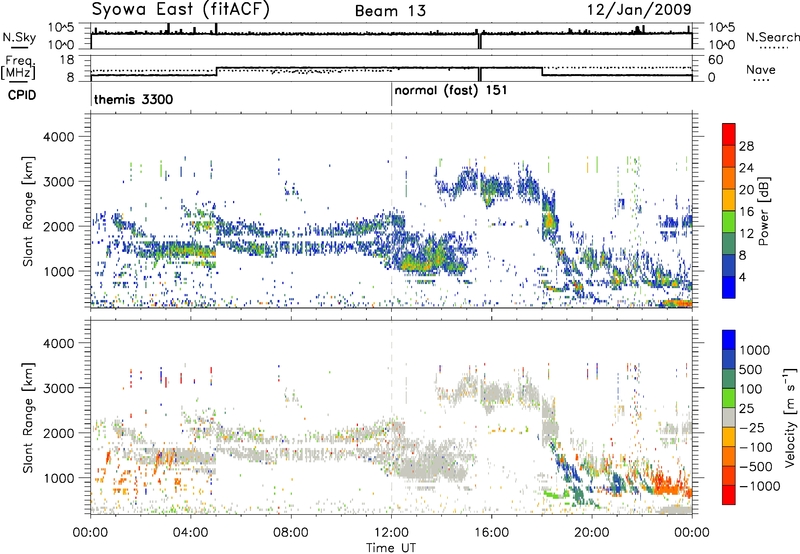Image resolution: width=800 pixels, height=554 pixels.
Task: Click the '18' tick on the frequency axis
Action: coord(67,60)
